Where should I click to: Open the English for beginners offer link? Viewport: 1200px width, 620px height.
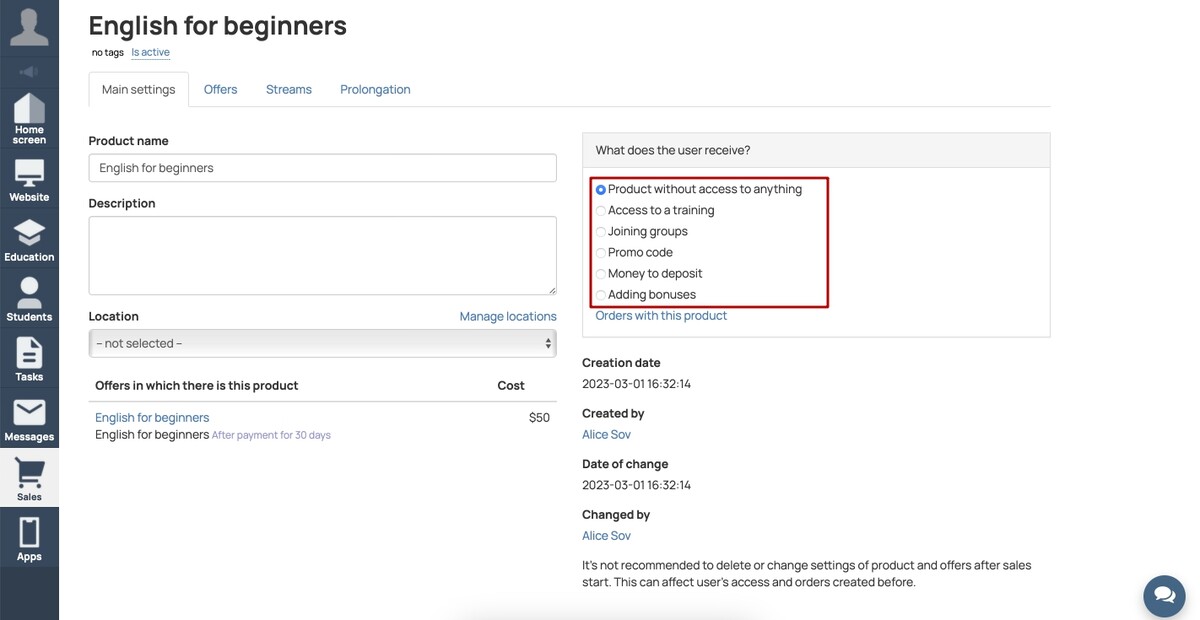[152, 417]
